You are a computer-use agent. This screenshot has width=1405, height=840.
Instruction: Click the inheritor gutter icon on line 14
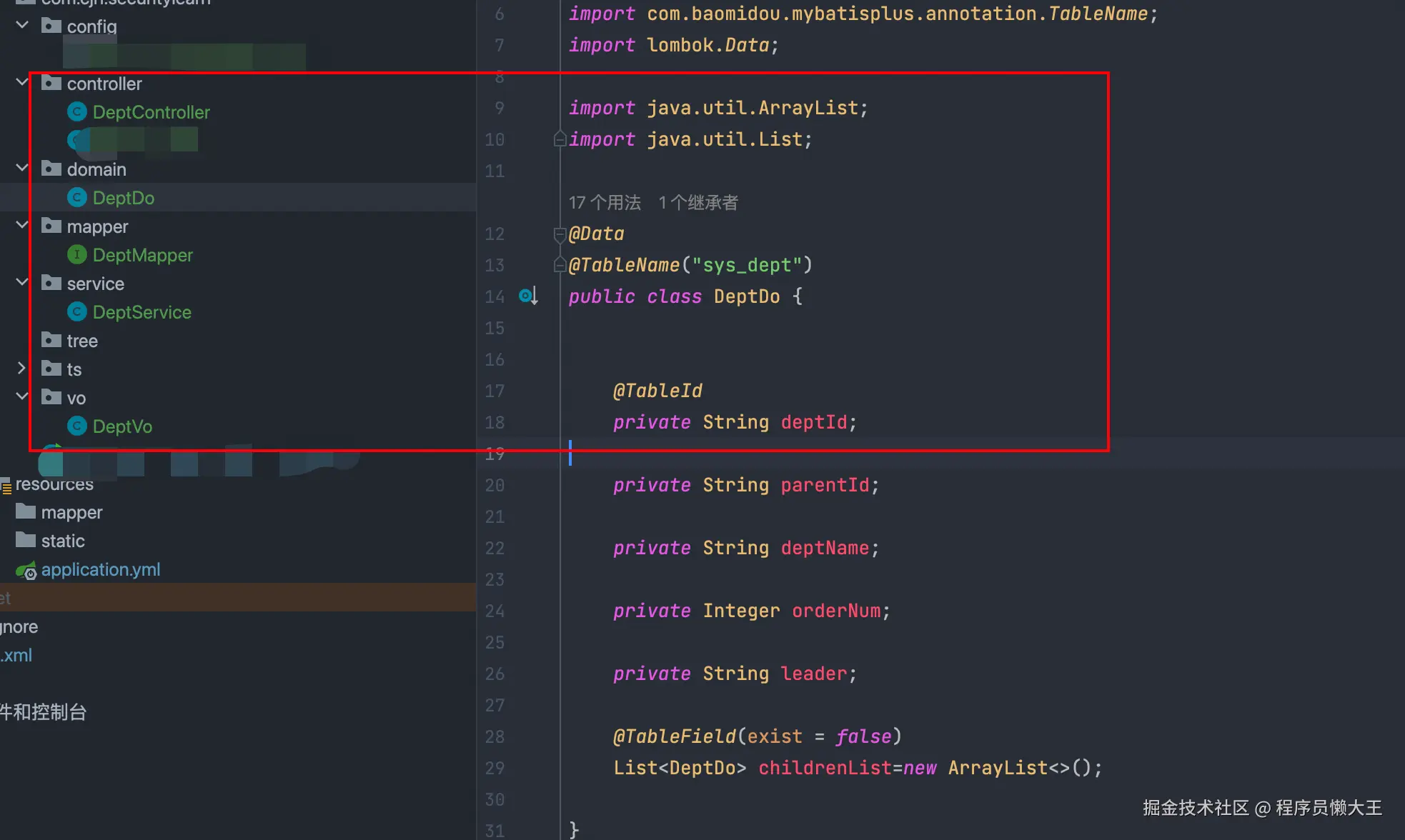[528, 296]
